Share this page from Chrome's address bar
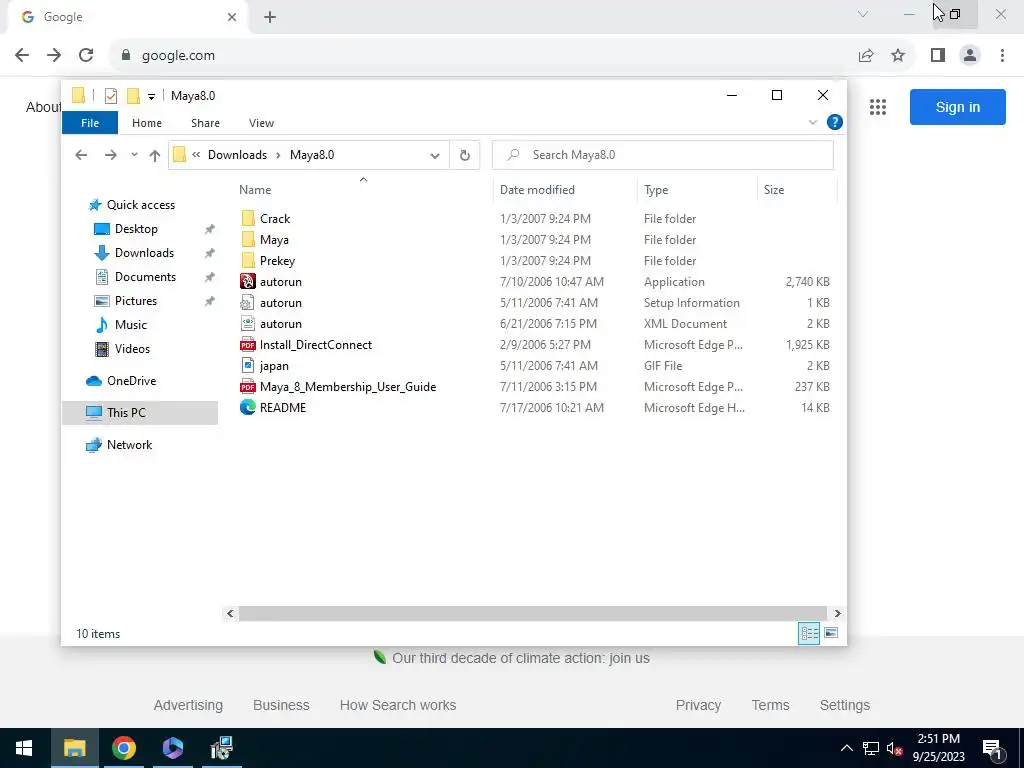Screen dimensions: 1024x768 click(x=866, y=56)
